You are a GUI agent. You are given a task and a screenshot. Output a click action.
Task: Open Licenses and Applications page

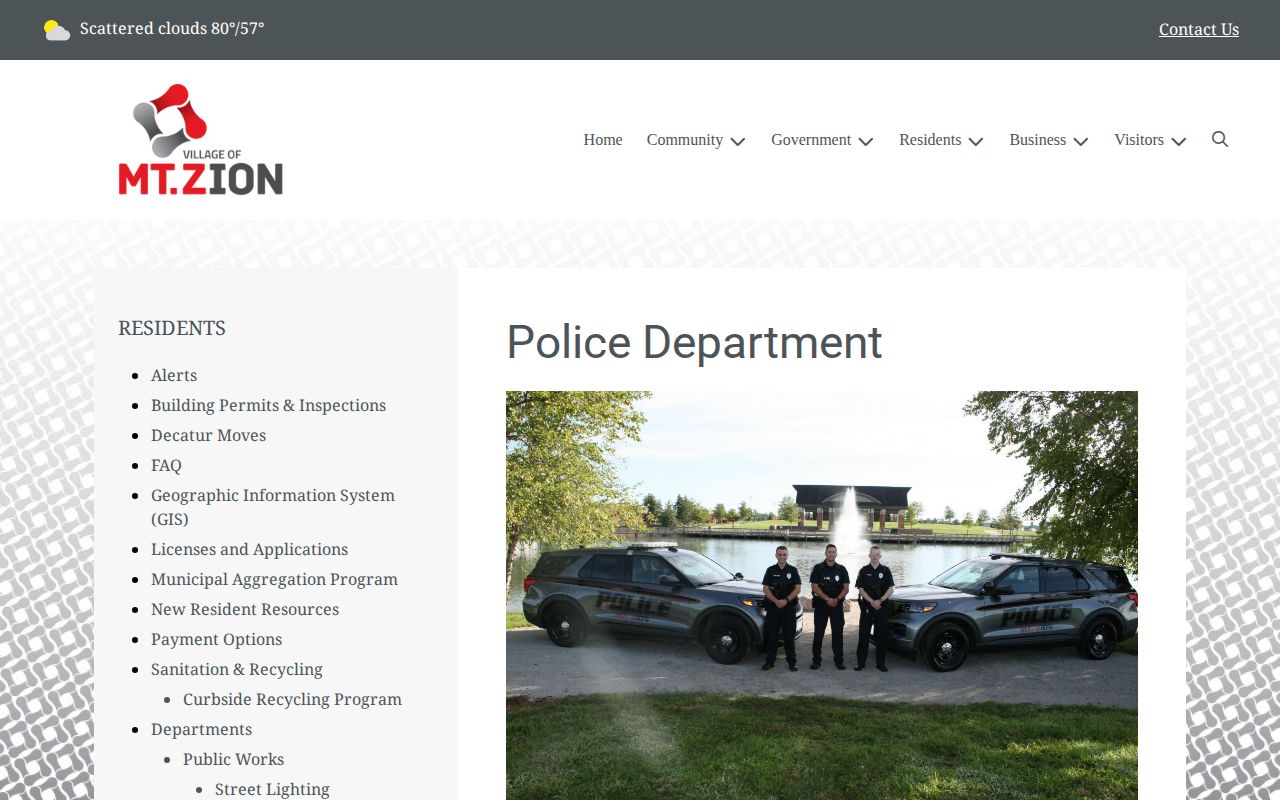[x=249, y=549]
